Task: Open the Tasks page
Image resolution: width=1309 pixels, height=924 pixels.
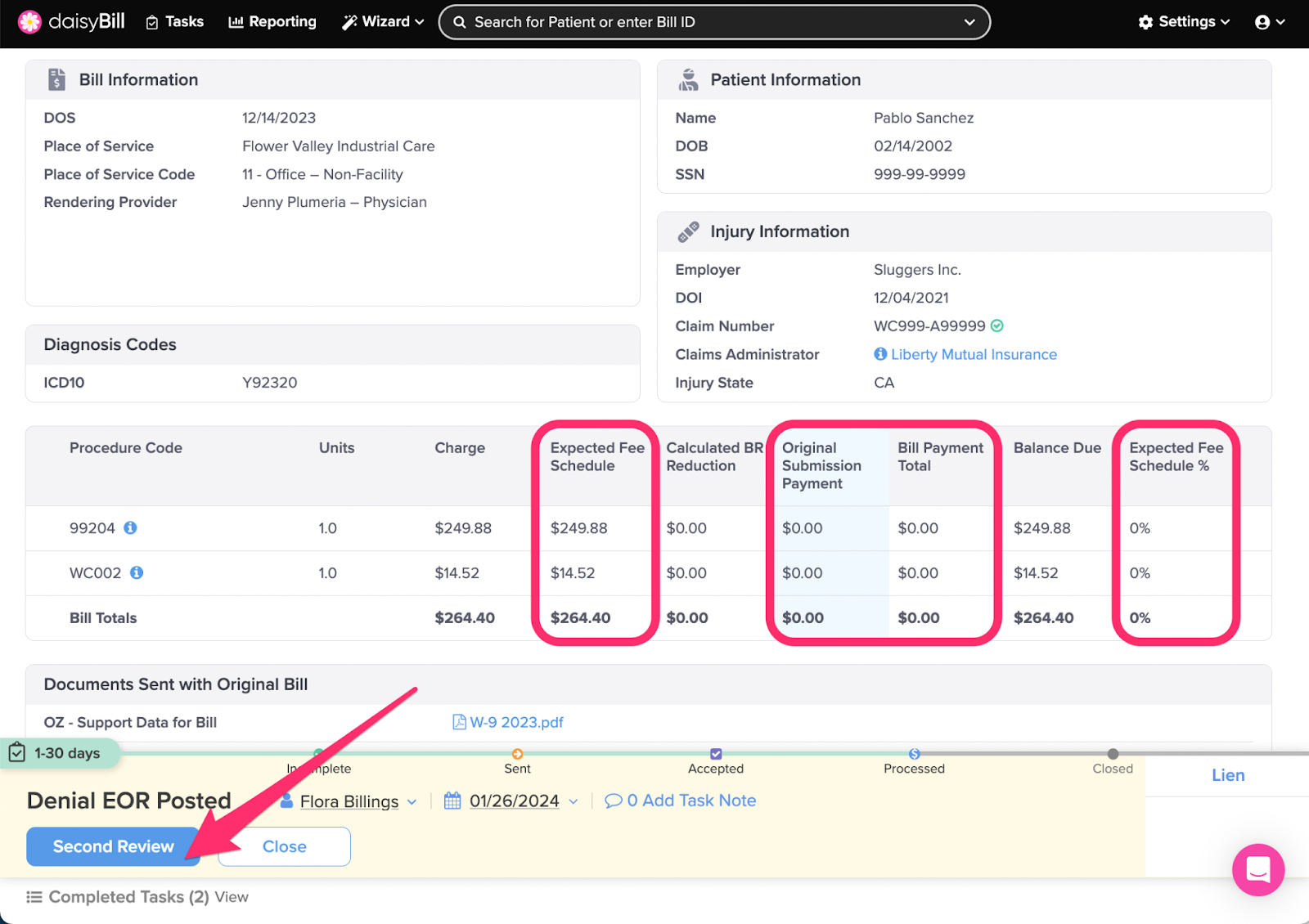Action: 174,22
